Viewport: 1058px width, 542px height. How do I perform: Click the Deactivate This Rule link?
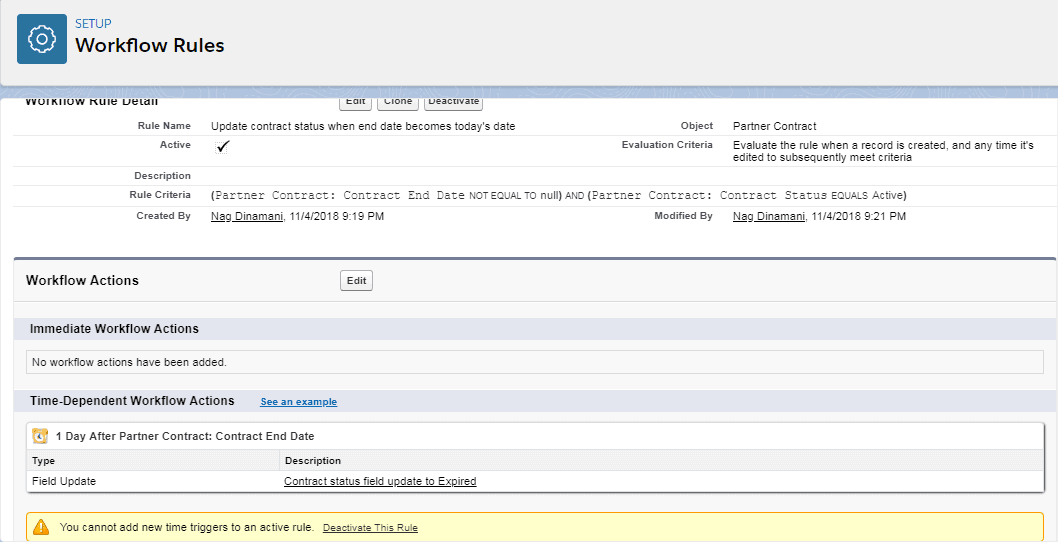pos(370,528)
